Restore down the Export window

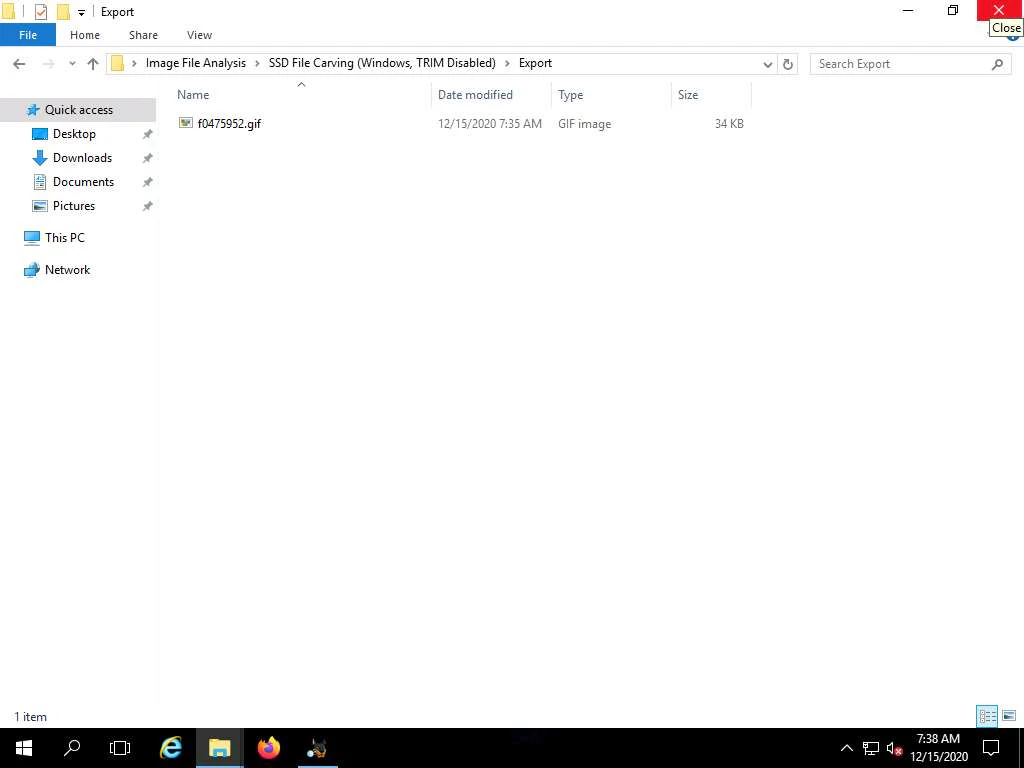click(x=953, y=10)
